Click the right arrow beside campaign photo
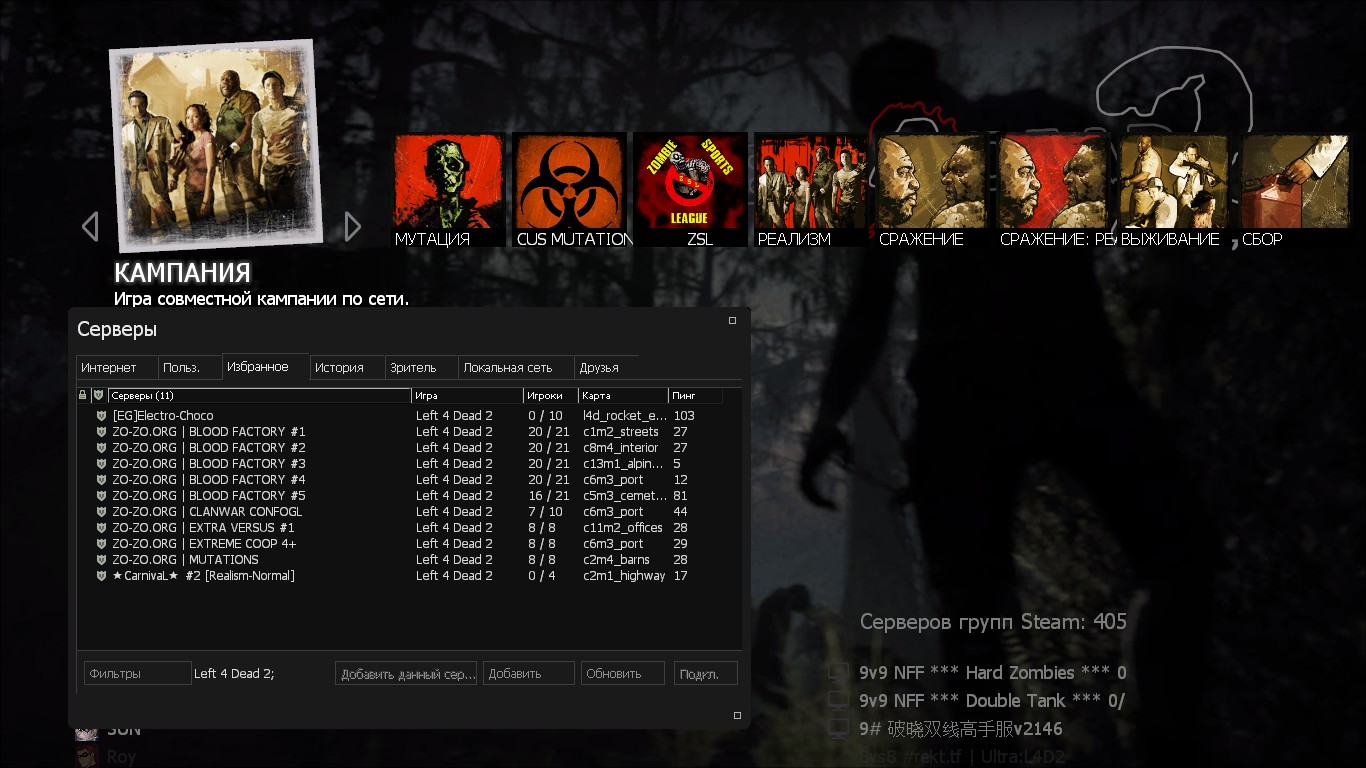 pos(352,227)
